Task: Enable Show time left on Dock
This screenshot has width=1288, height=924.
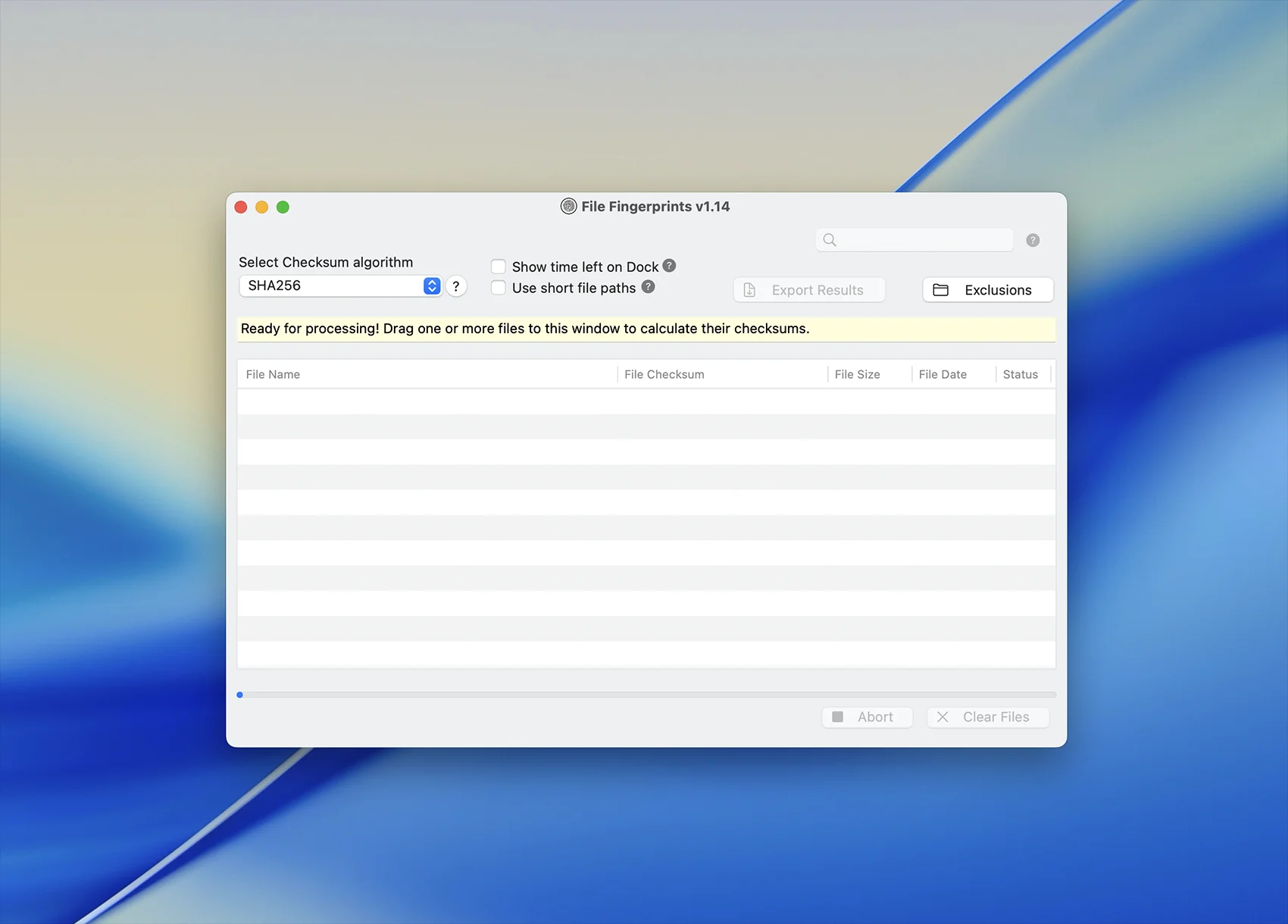Action: [499, 267]
